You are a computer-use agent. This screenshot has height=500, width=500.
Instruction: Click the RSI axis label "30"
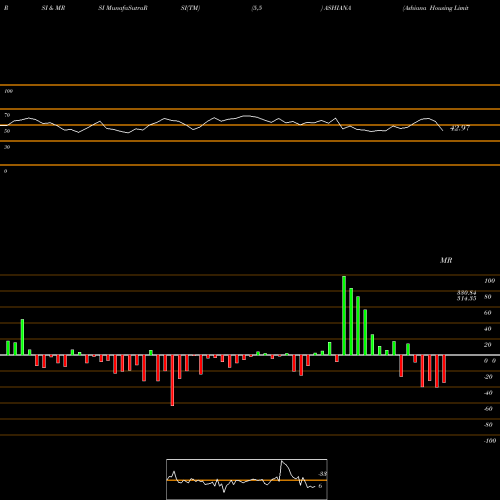(7, 147)
